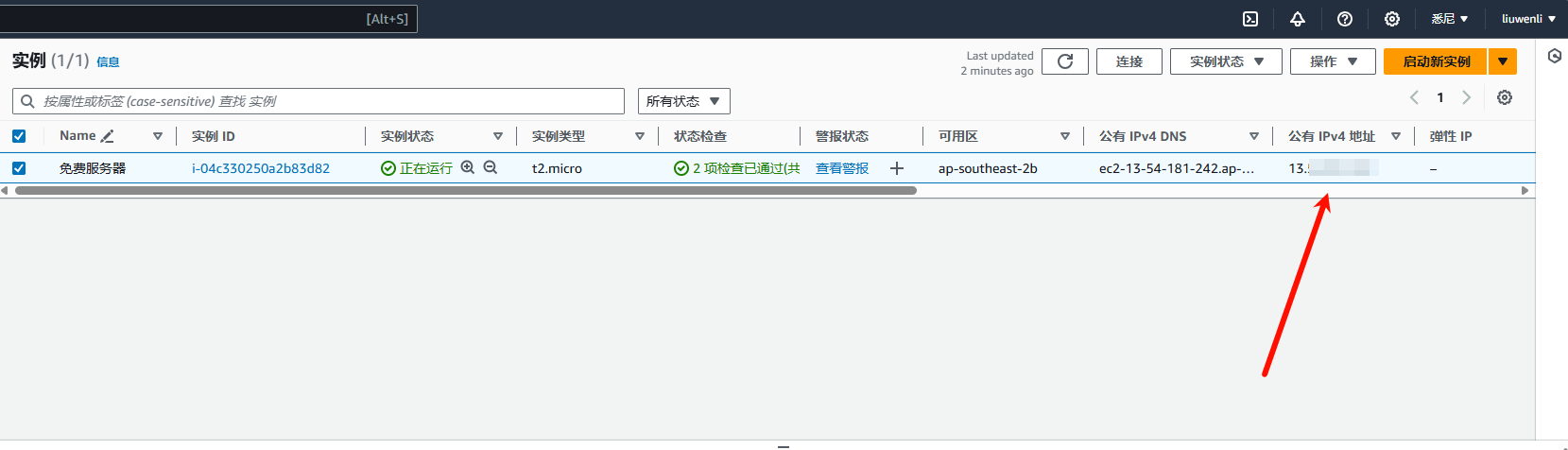Open instance ID i-04c330250a2b83d82 link
This screenshot has width=1568, height=450.
[x=261, y=168]
